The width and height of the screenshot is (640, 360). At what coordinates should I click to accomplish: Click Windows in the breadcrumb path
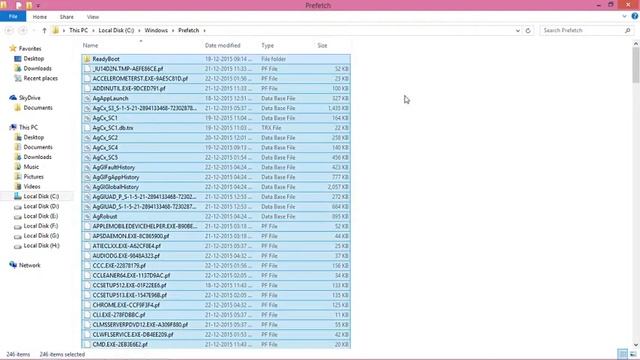pyautogui.click(x=156, y=31)
